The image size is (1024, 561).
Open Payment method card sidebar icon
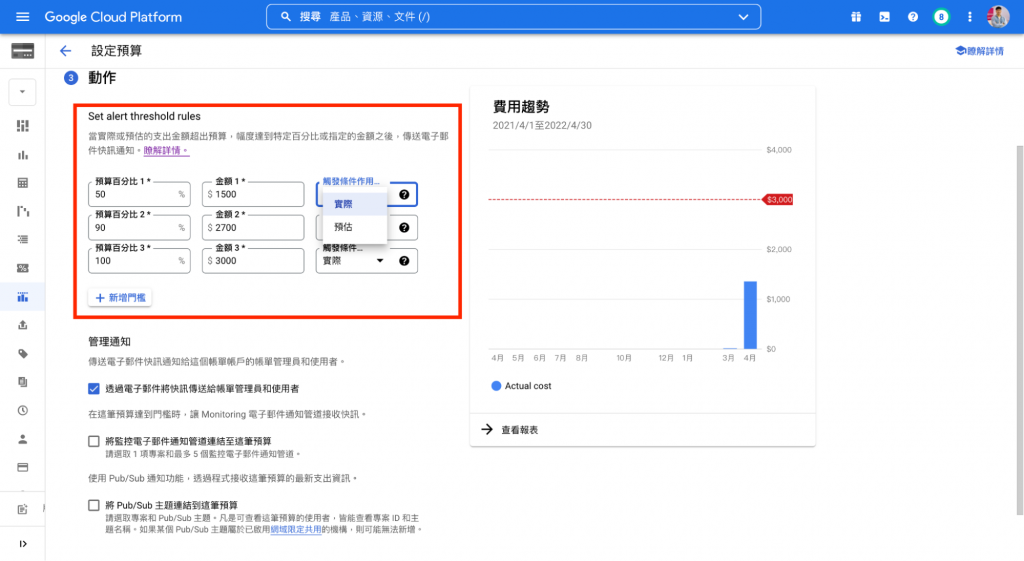click(x=22, y=468)
